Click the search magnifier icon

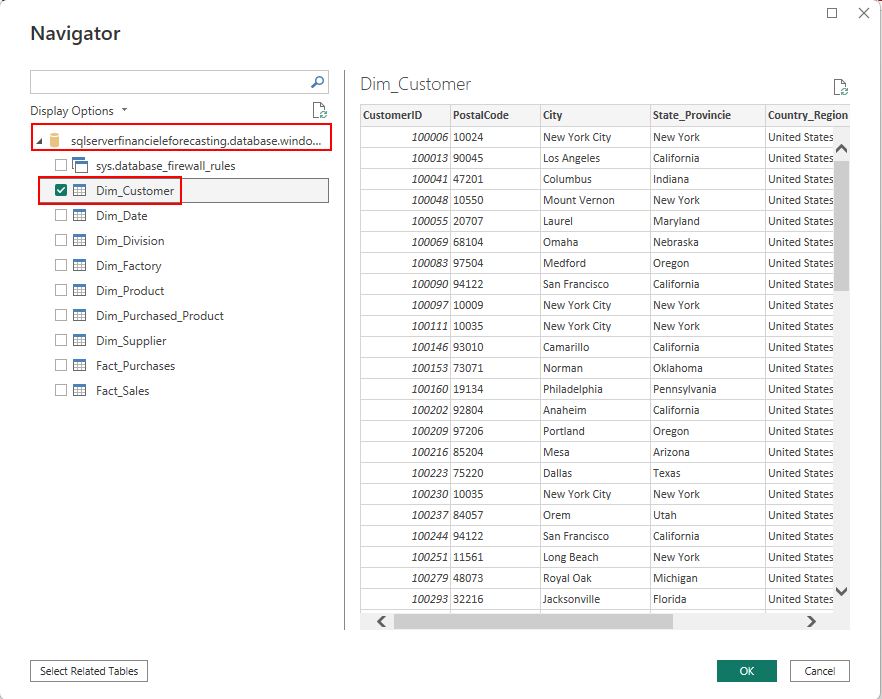pos(317,82)
